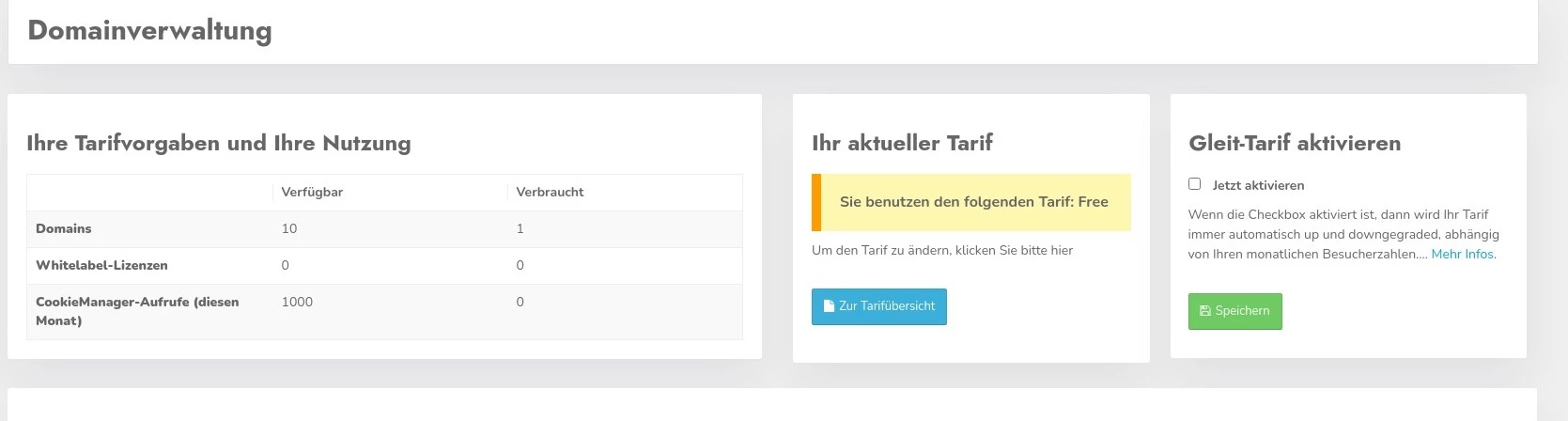Click the Whitelabel-Lizenzen row label
The width and height of the screenshot is (1568, 421).
click(x=101, y=266)
